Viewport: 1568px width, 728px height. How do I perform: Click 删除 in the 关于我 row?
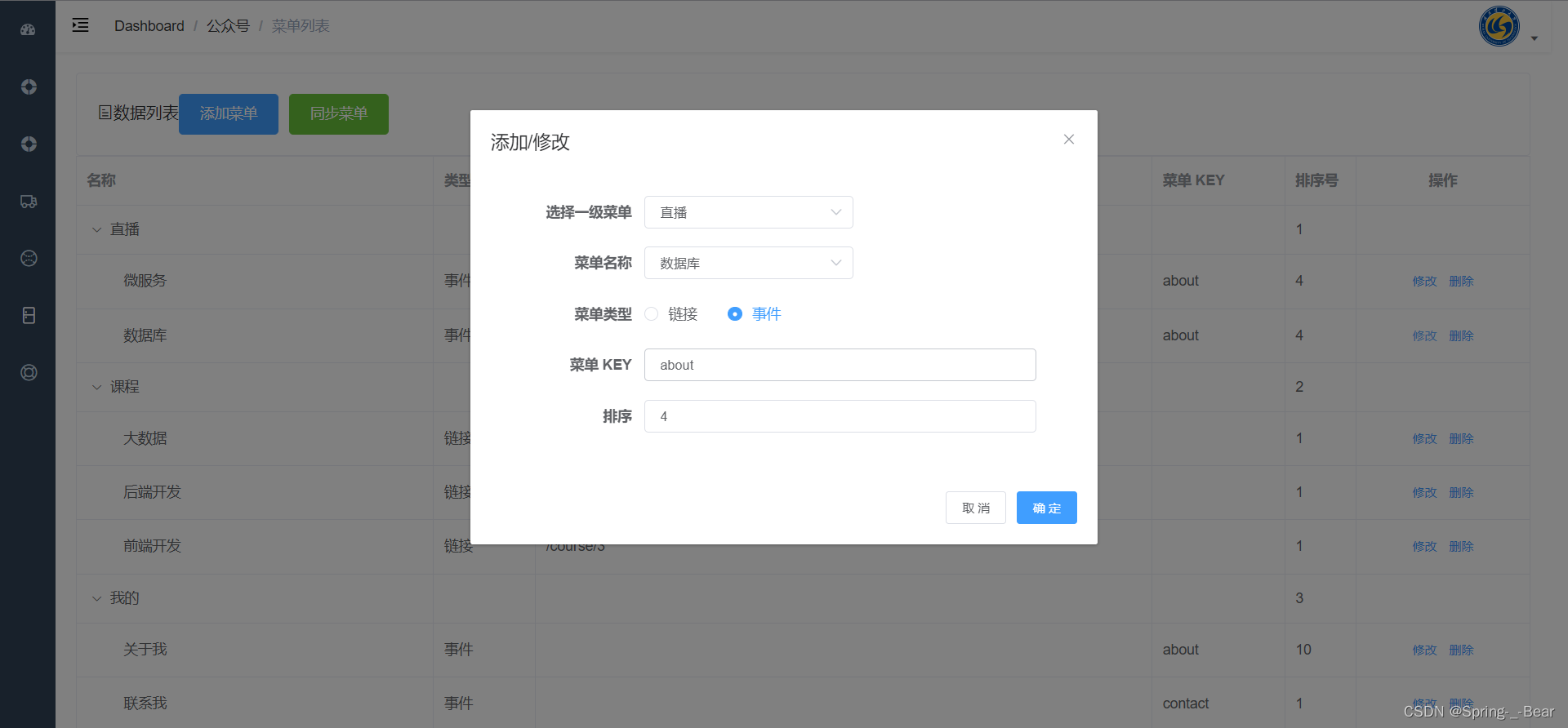click(1461, 650)
